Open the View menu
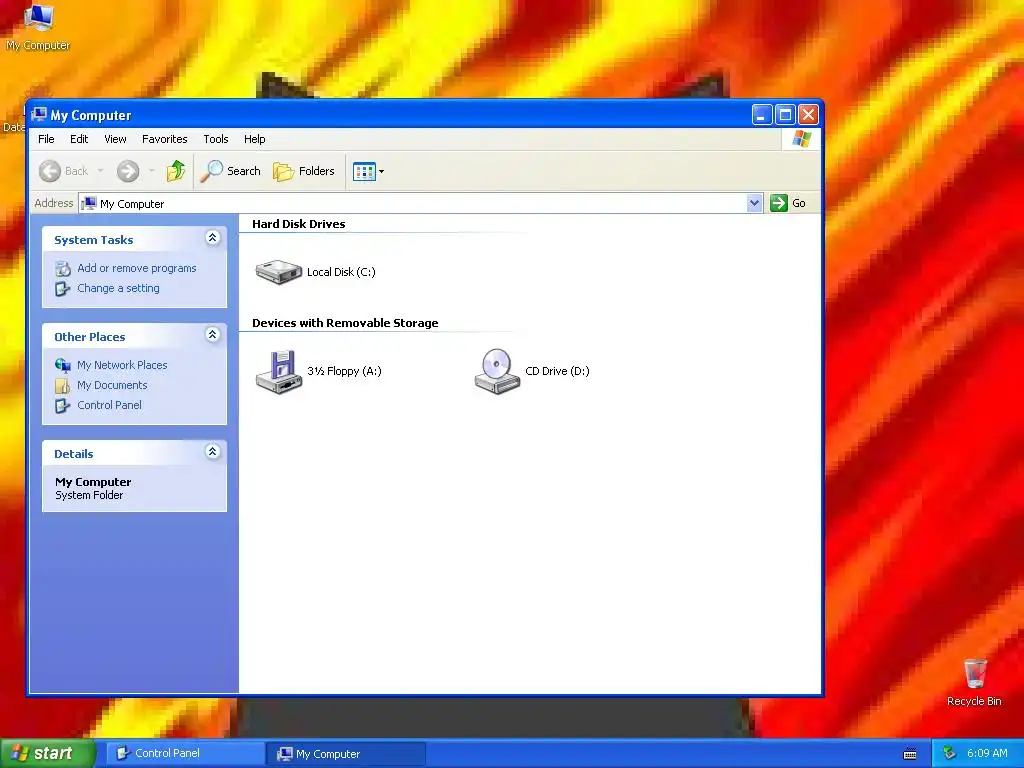Screen dimensions: 1024x768 click(x=115, y=139)
